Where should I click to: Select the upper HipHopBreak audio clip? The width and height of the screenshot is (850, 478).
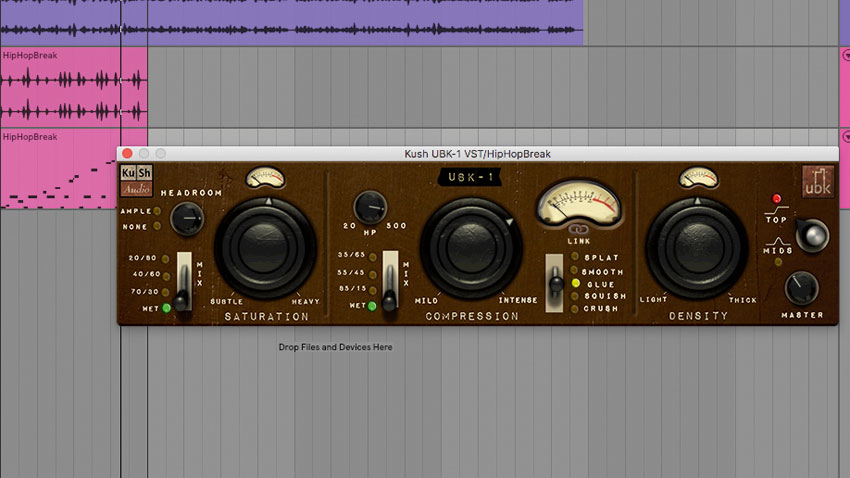[x=74, y=87]
